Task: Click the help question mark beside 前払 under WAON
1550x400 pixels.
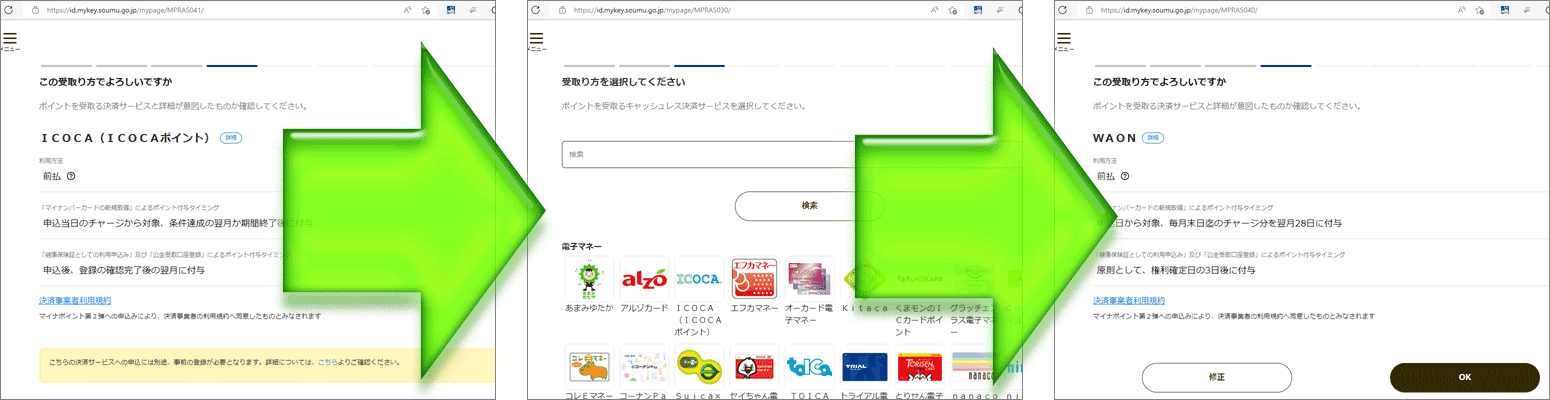Action: click(1125, 176)
